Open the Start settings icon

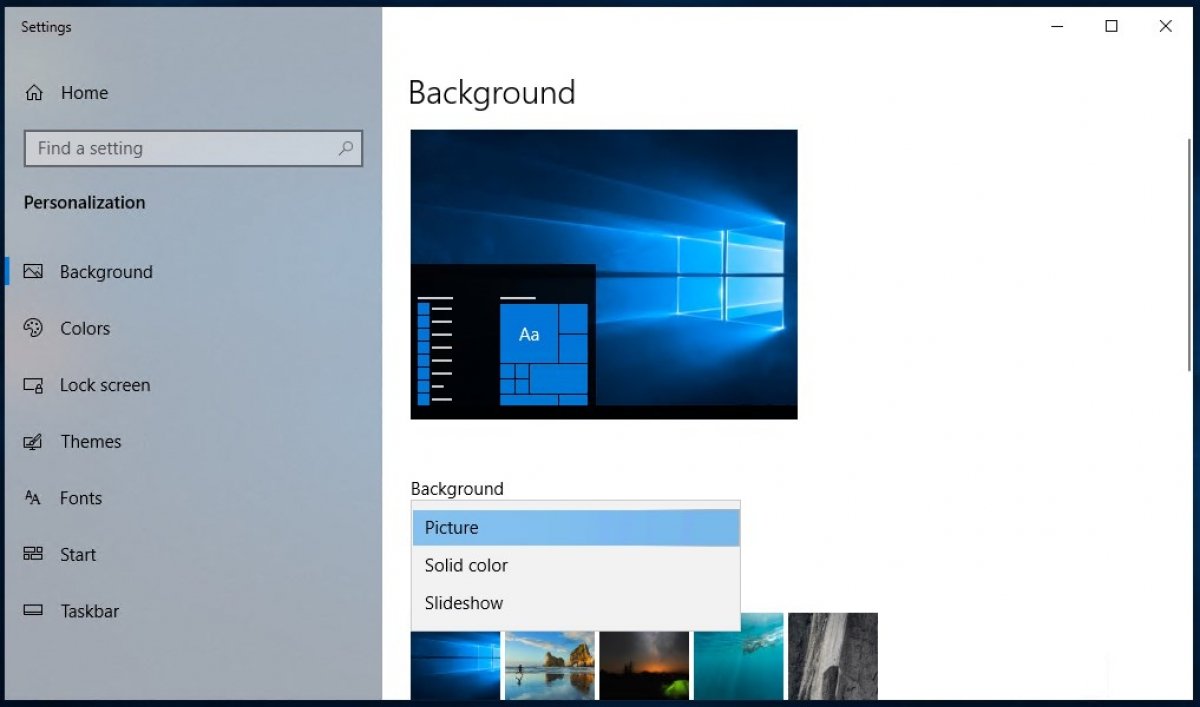(33, 554)
